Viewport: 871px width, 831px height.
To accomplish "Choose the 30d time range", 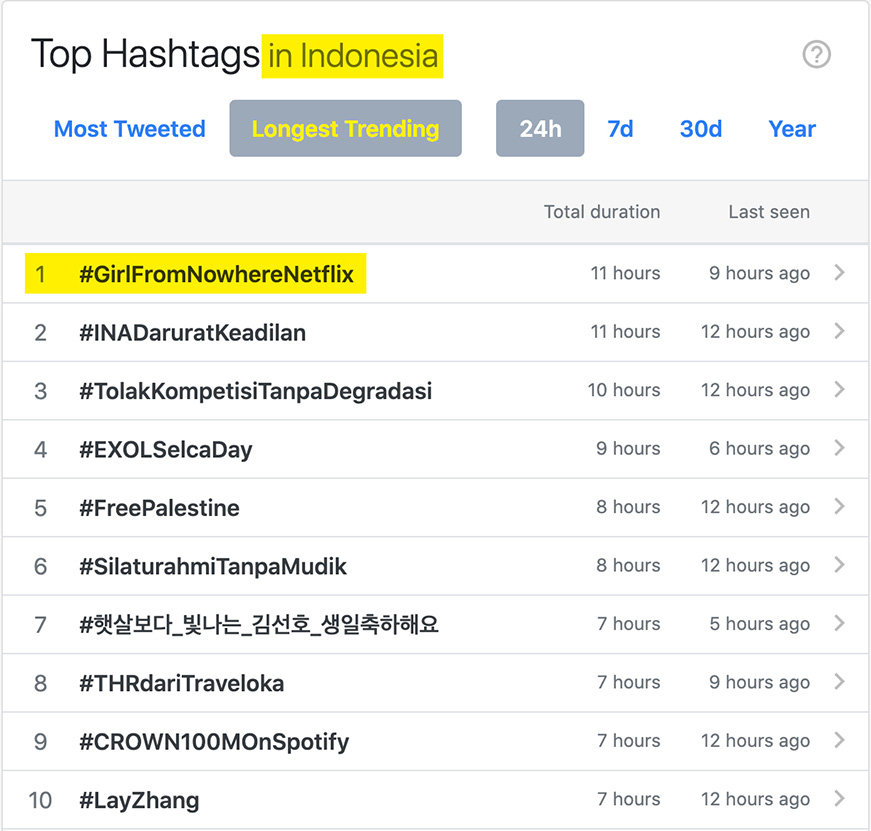I will point(701,129).
